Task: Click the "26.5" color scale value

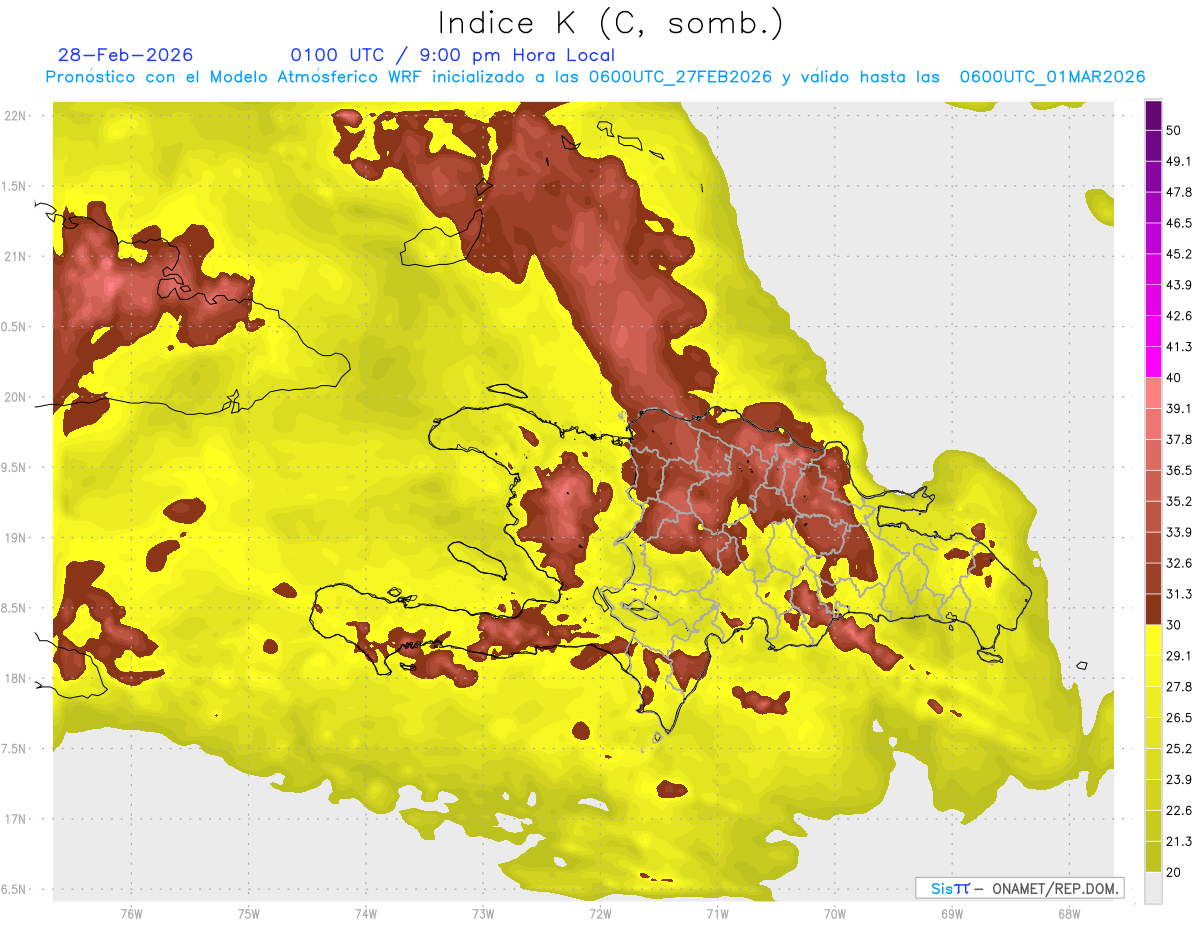Action: 1178,717
